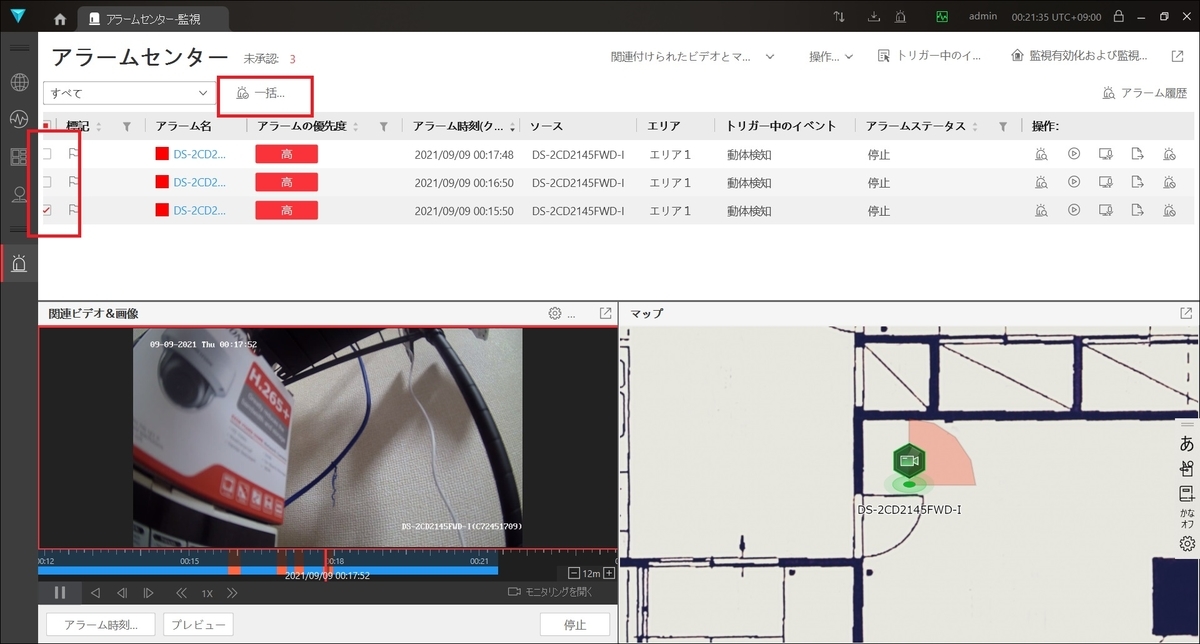Open the すべて filter dropdown
Screen dimensions: 1200x644
pyautogui.click(x=128, y=92)
